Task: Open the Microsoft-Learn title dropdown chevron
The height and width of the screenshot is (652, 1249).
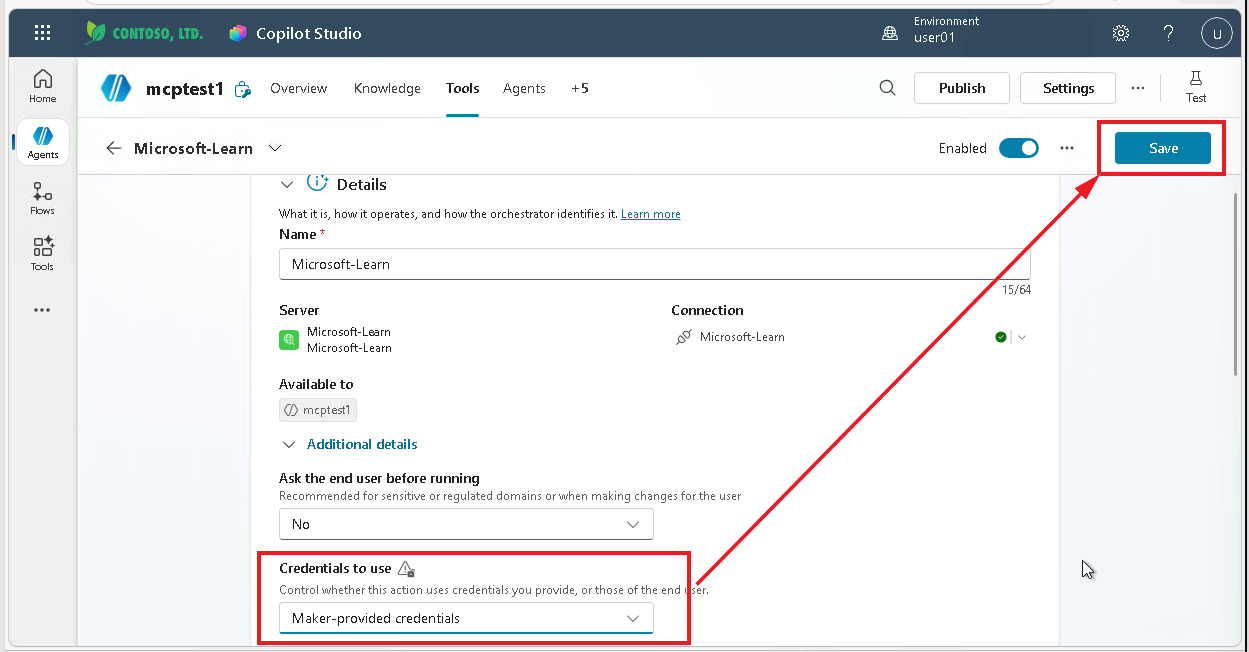Action: point(275,148)
